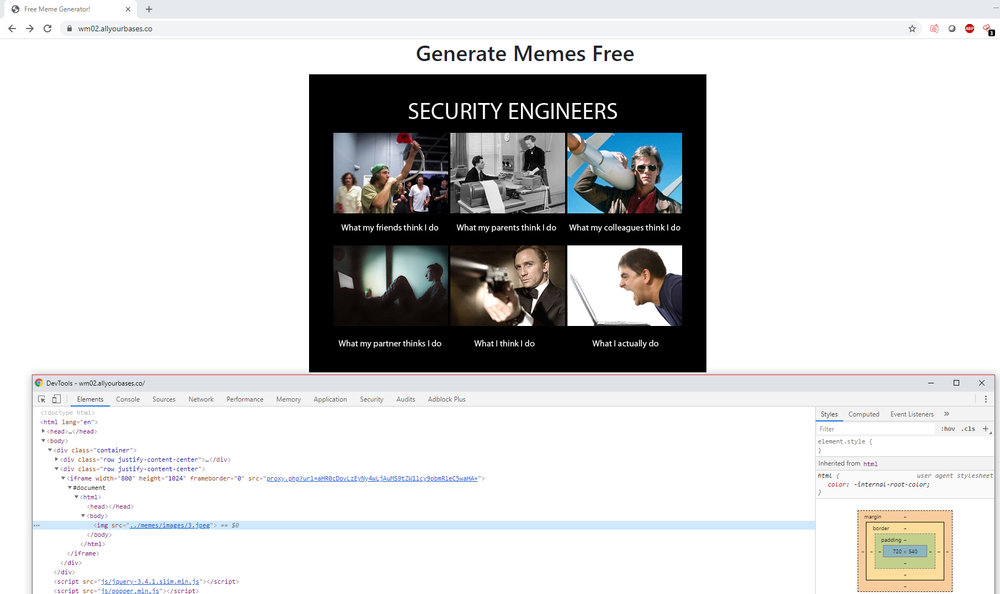This screenshot has height=594, width=1000.
Task: Show more sidebar tabs with the chevron
Action: click(946, 414)
